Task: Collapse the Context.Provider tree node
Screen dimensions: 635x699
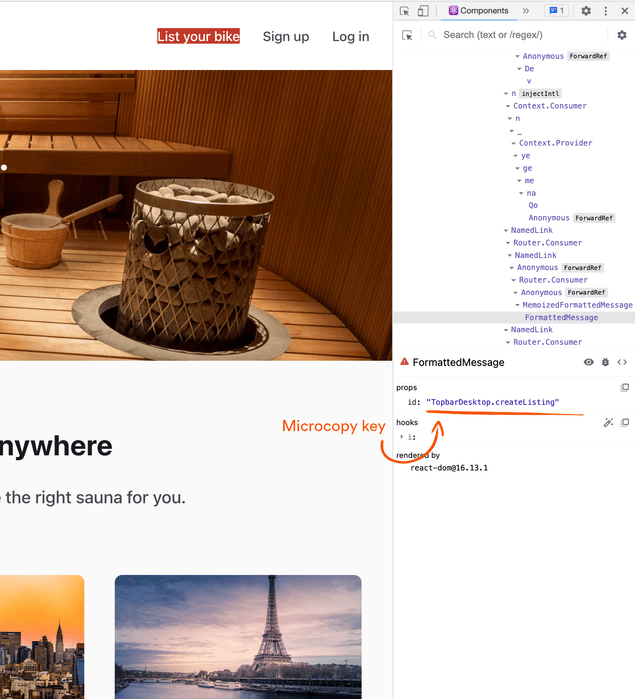Action: (x=514, y=143)
